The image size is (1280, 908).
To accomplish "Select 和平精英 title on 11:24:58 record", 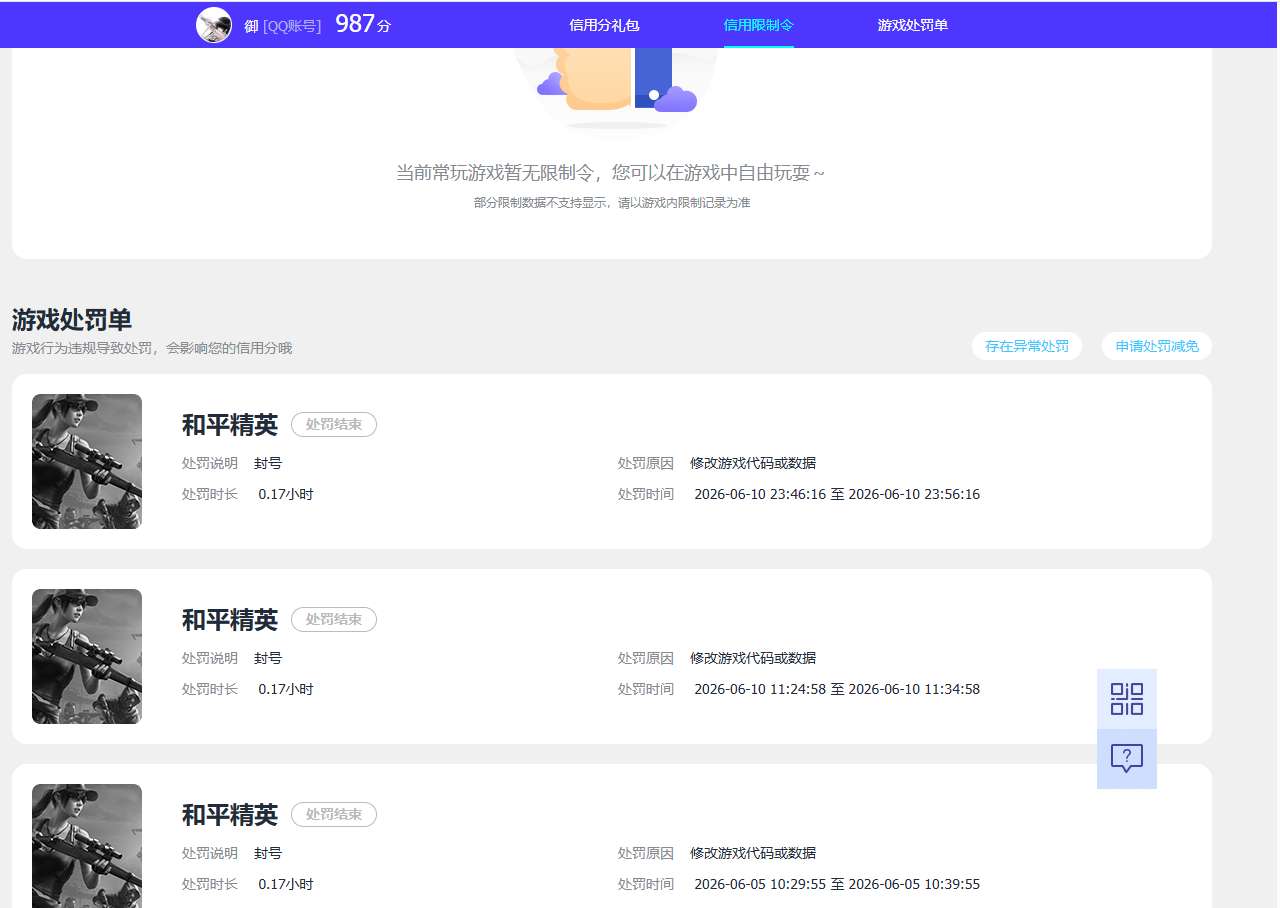I will (x=230, y=620).
